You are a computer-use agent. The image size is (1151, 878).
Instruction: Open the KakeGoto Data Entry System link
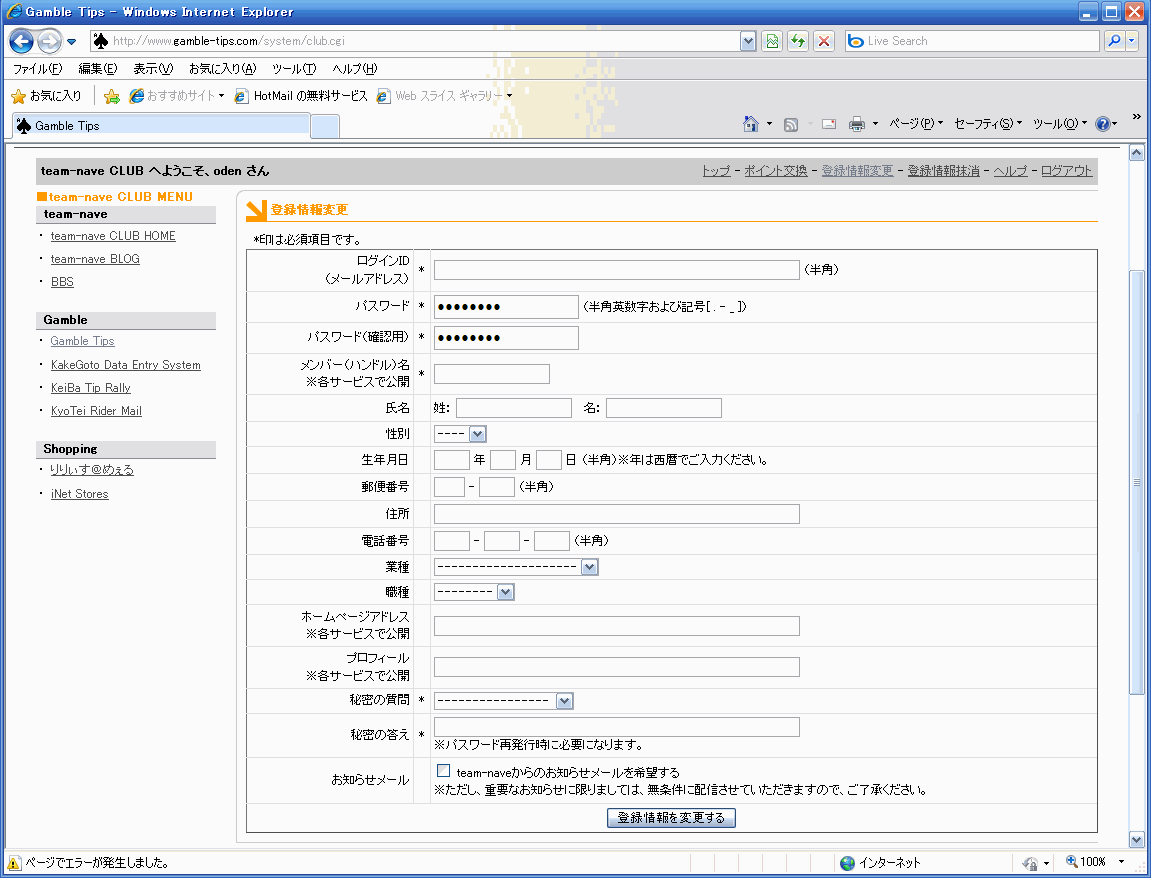coord(126,365)
